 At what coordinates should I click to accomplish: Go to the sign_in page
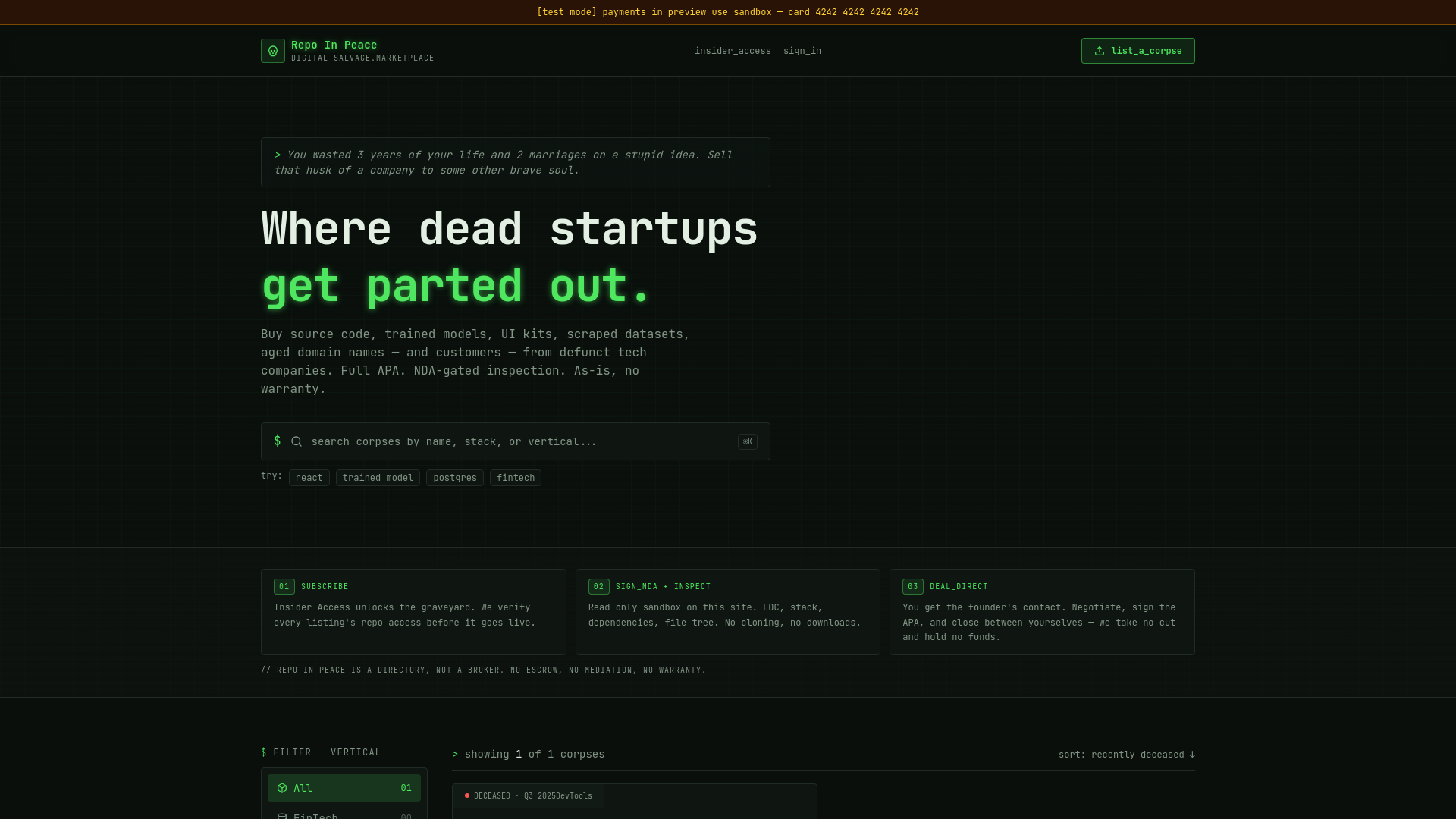coord(802,51)
